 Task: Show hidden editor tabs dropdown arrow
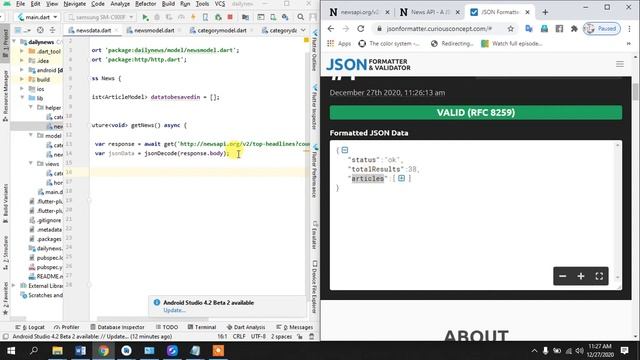[303, 30]
